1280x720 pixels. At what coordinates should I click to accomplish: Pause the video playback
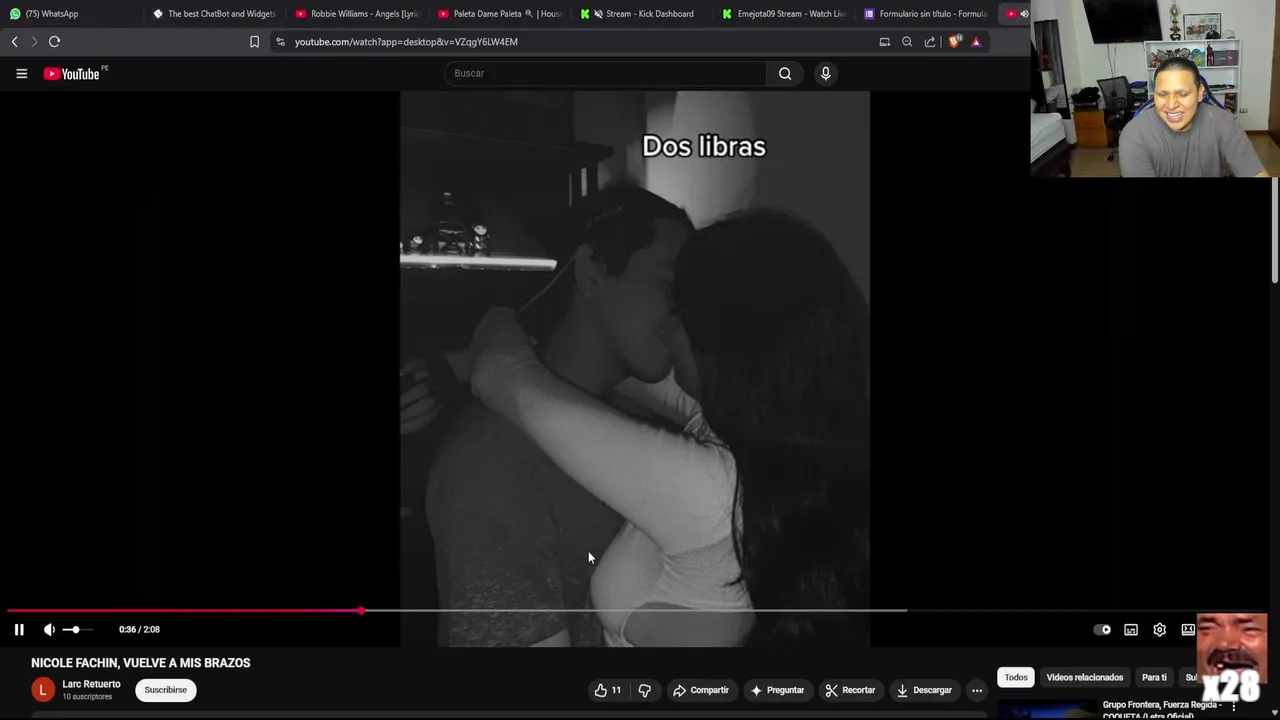coord(19,629)
